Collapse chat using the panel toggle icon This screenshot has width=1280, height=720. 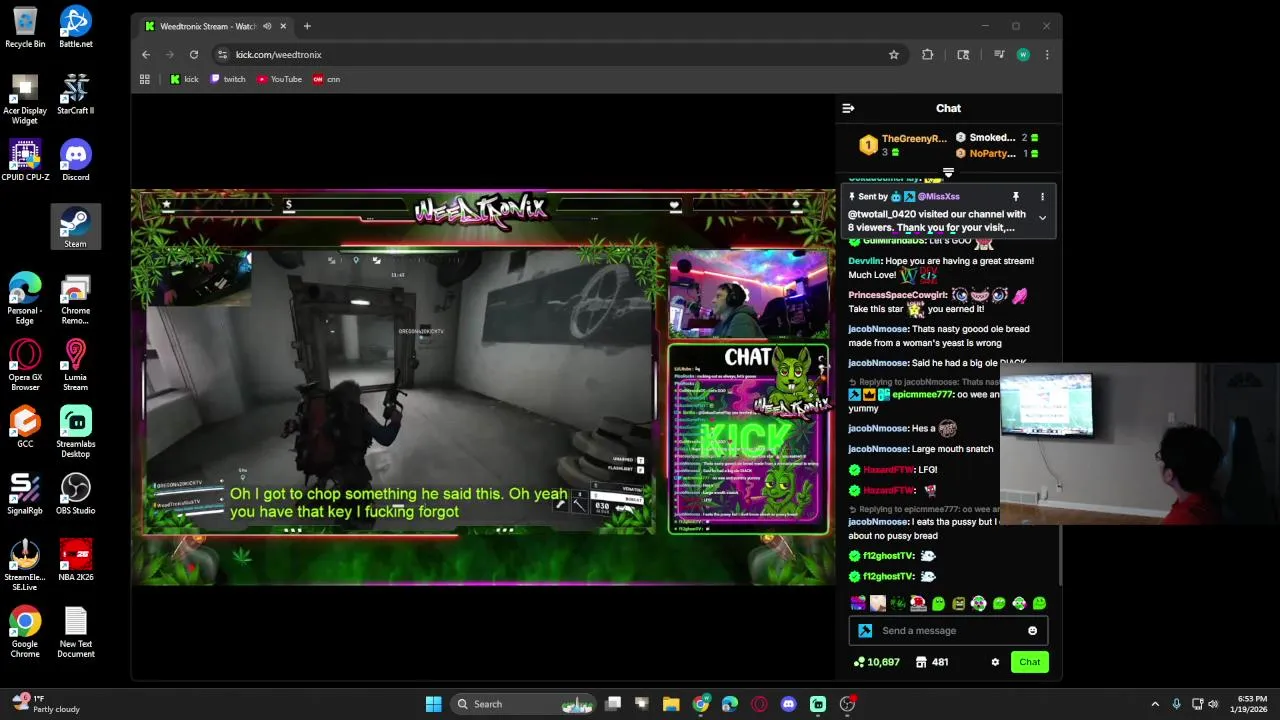coord(848,108)
